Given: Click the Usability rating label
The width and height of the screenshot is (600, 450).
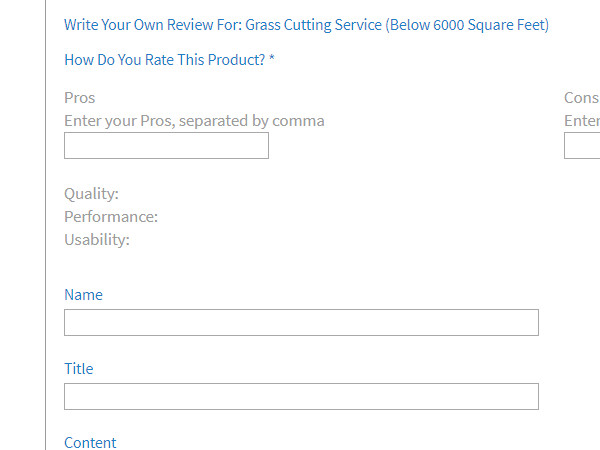Looking at the screenshot, I should click(97, 240).
